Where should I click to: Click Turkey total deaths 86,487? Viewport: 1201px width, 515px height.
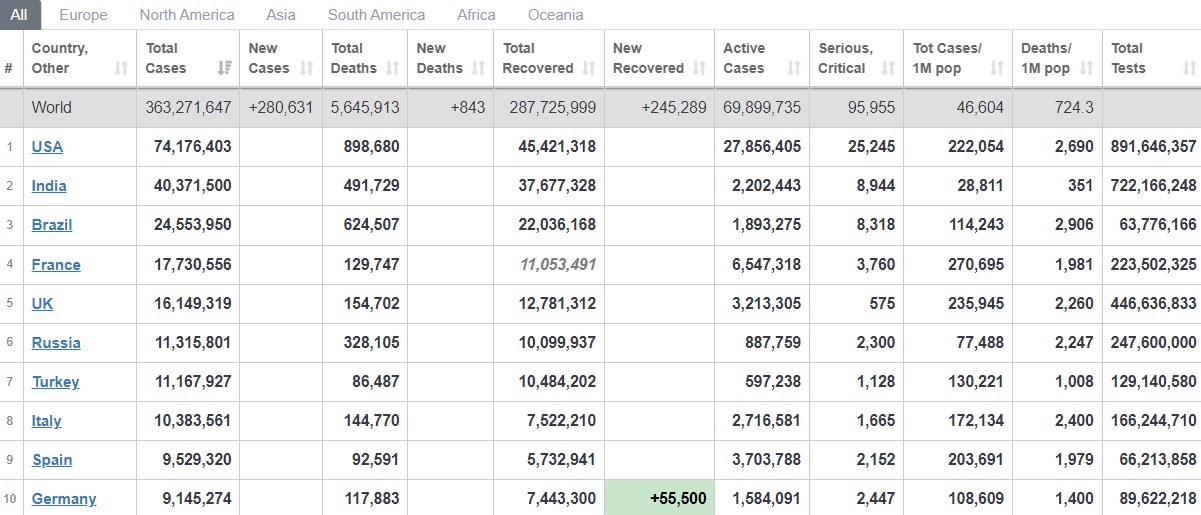click(x=376, y=381)
